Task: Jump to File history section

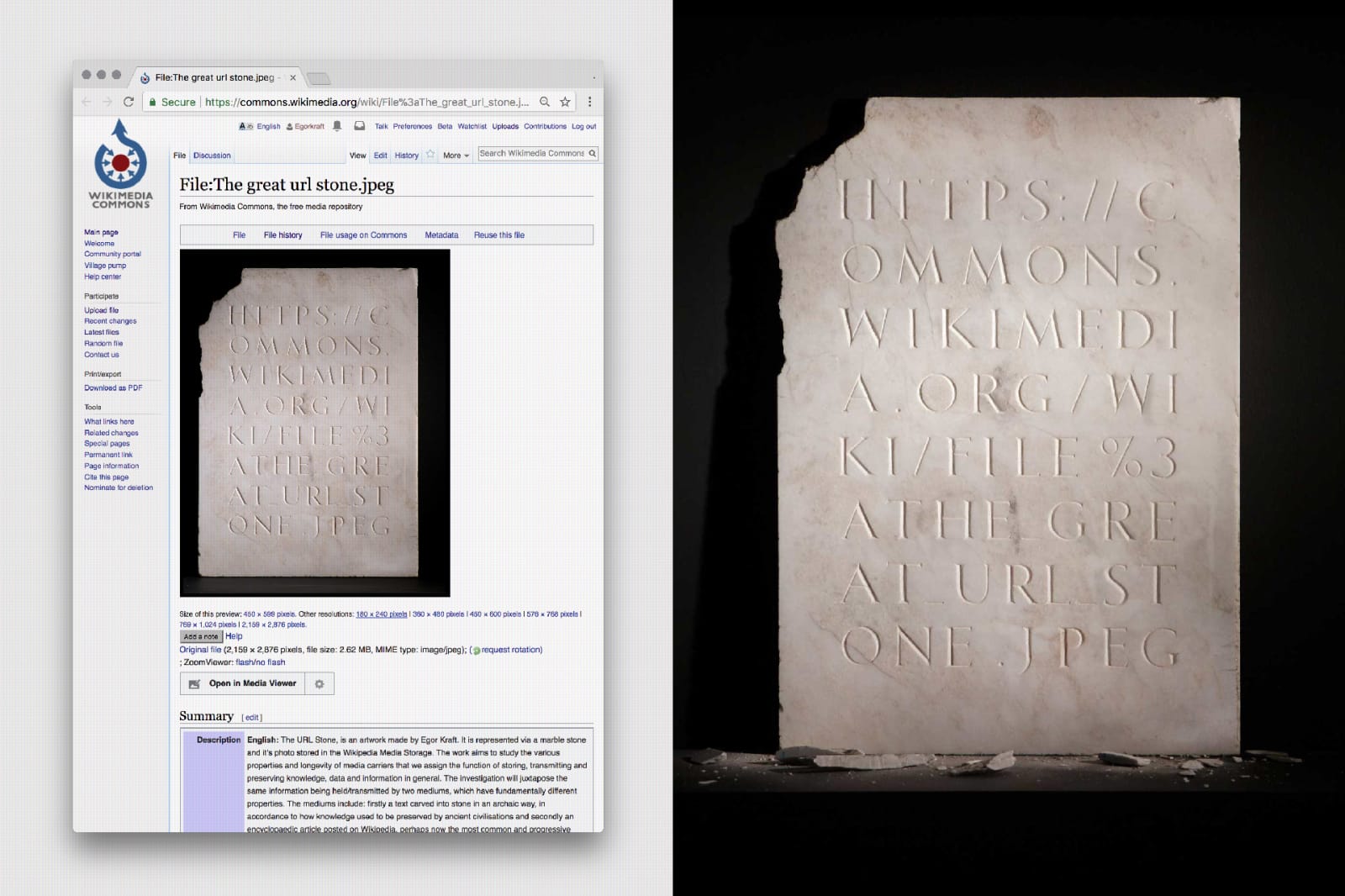Action: pyautogui.click(x=282, y=235)
